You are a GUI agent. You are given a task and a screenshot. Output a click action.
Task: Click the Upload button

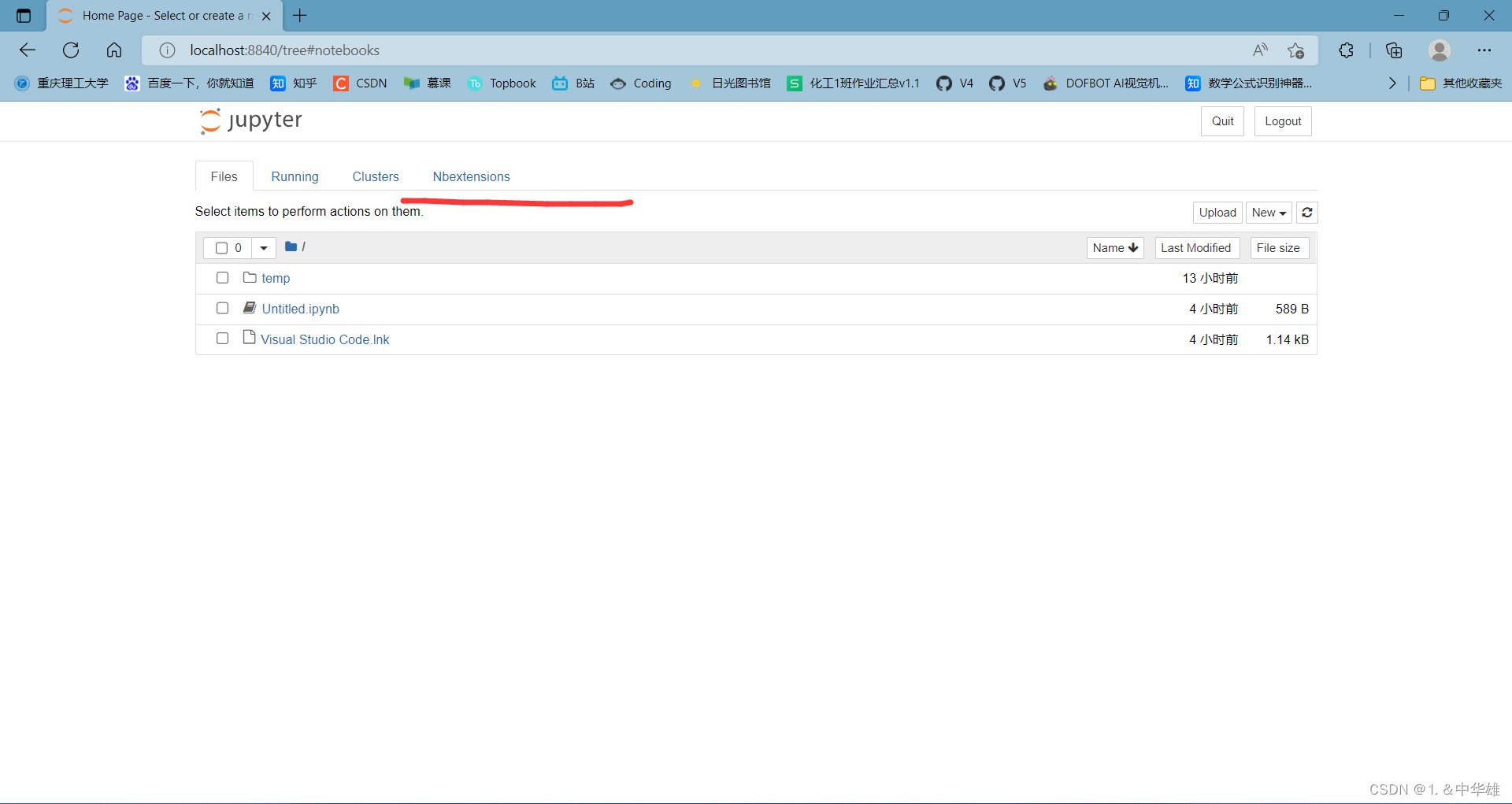[x=1217, y=213]
